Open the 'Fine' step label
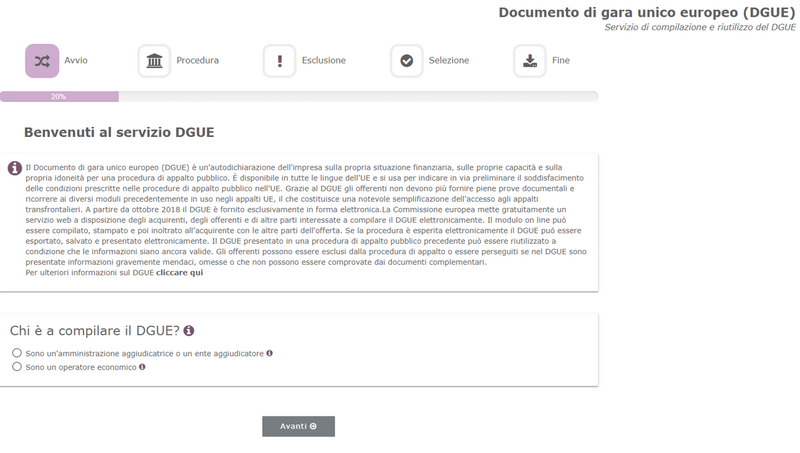Viewport: 800px width, 453px height. click(x=561, y=61)
